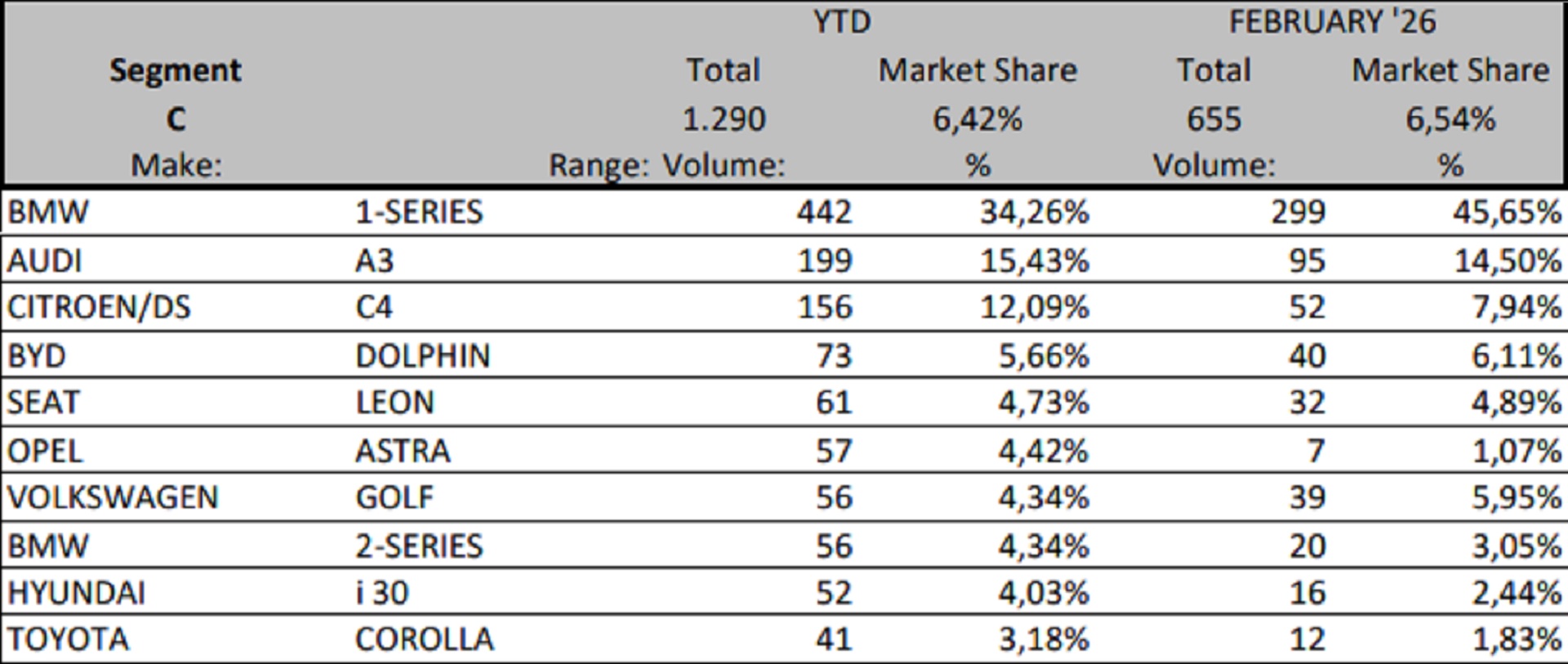Image resolution: width=1568 pixels, height=664 pixels.
Task: Select the SEAT make cell
Action: tap(43, 402)
